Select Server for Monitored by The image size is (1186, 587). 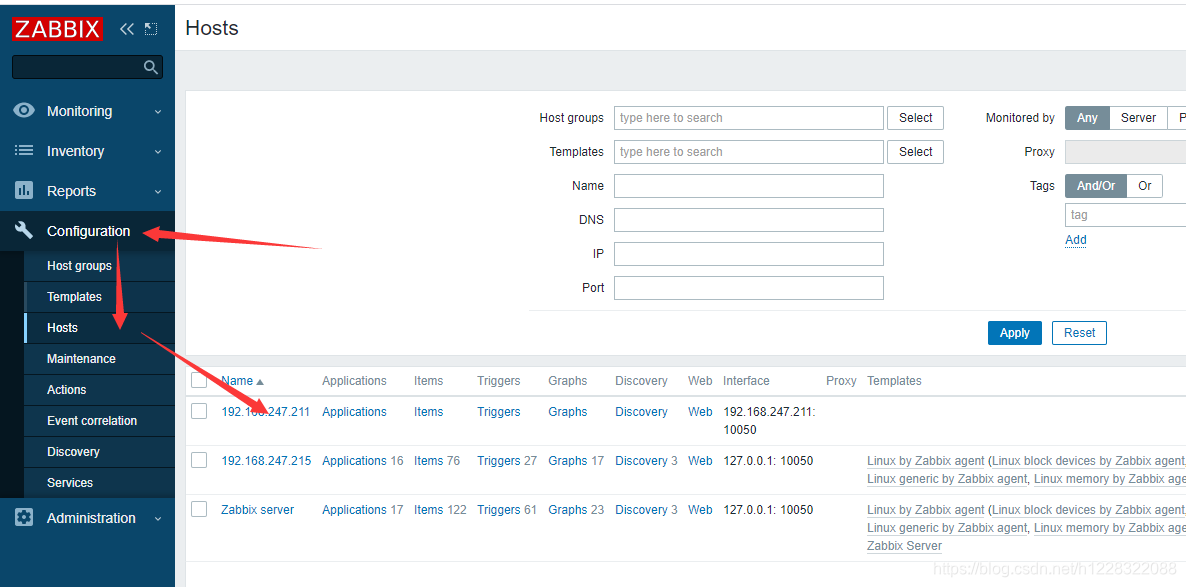point(1138,117)
